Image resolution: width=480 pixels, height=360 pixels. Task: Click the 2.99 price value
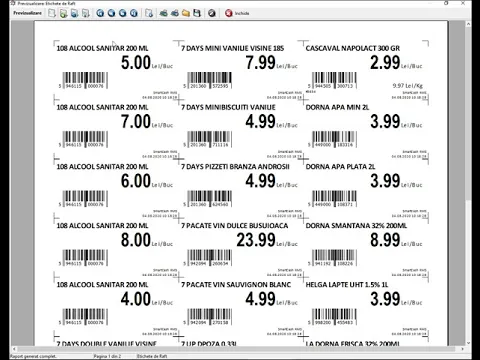point(385,63)
